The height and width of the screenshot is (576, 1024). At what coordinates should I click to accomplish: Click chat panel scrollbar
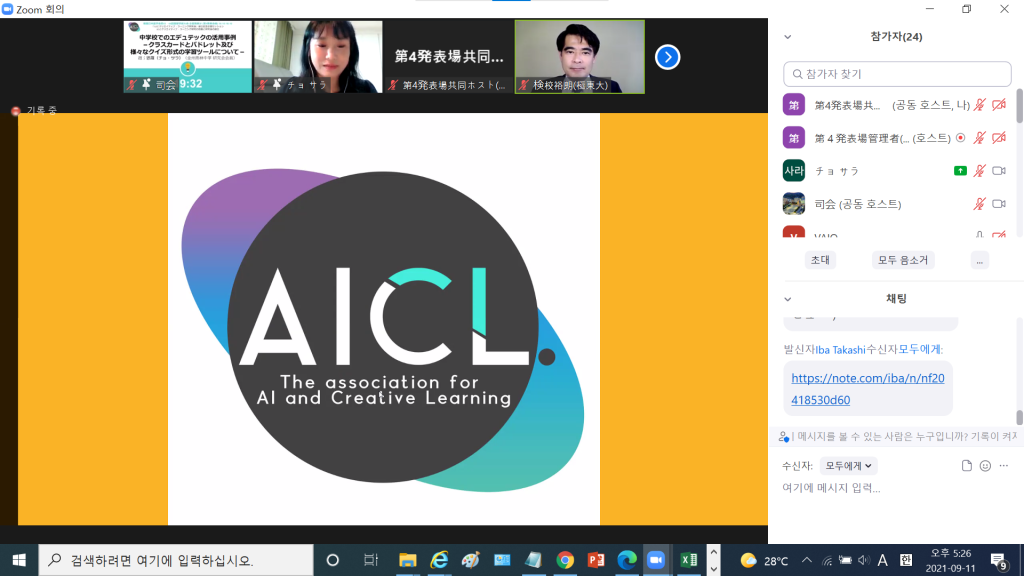1019,417
